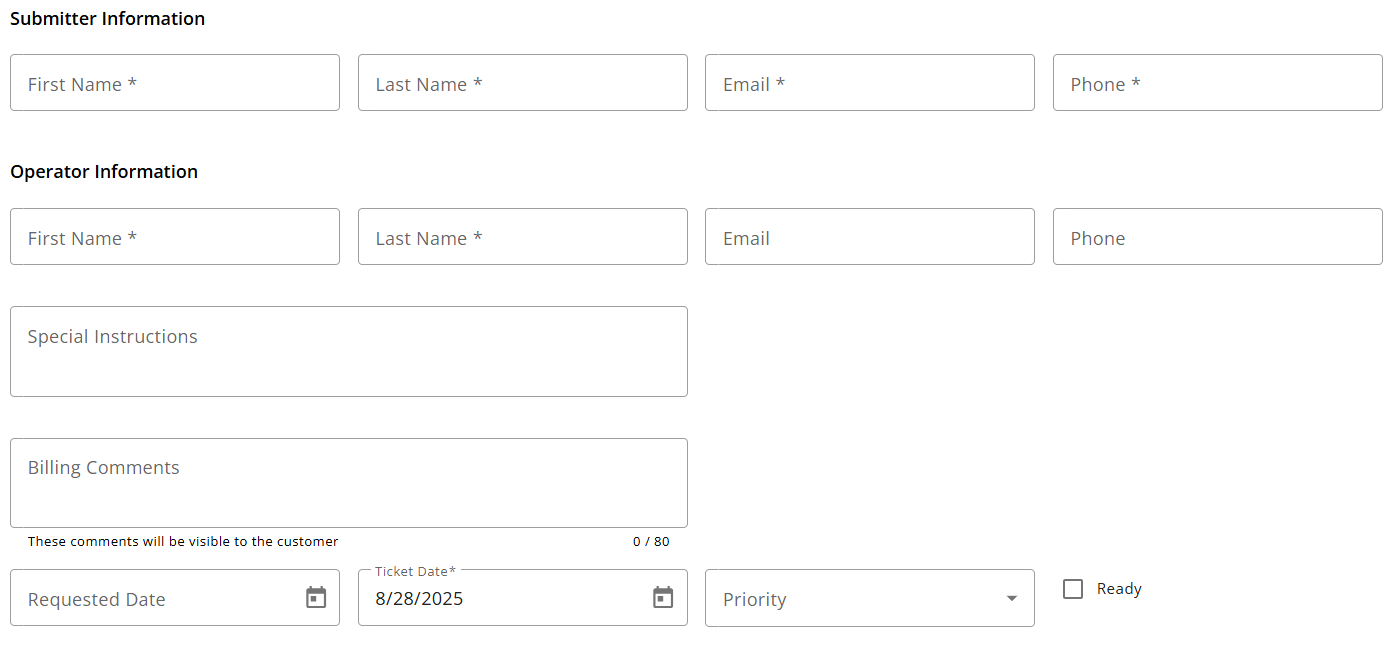Focus the Operator First Name field
Image resolution: width=1399 pixels, height=654 pixels.
pyautogui.click(x=175, y=237)
